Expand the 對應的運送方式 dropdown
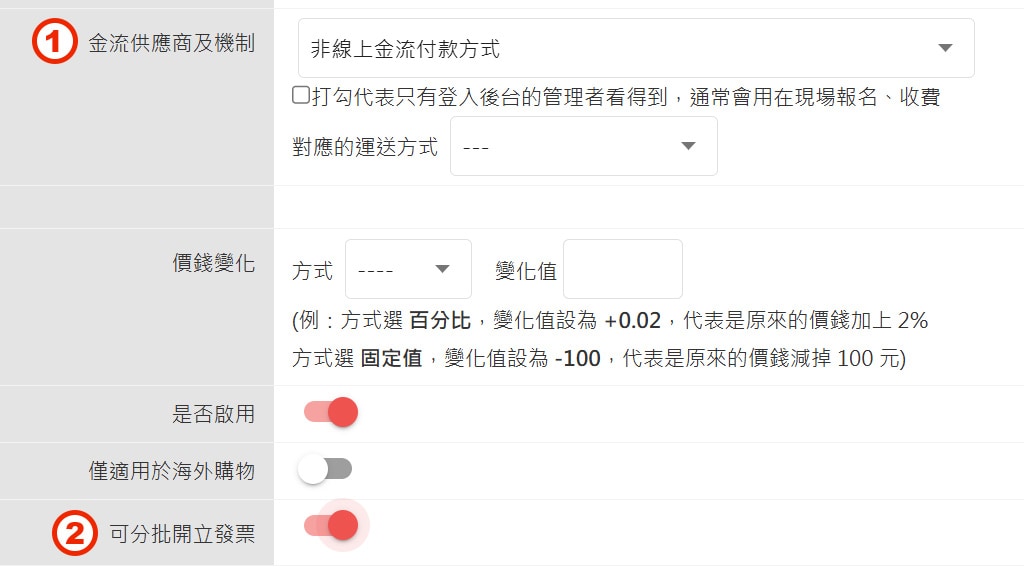This screenshot has width=1024, height=570. tap(583, 146)
